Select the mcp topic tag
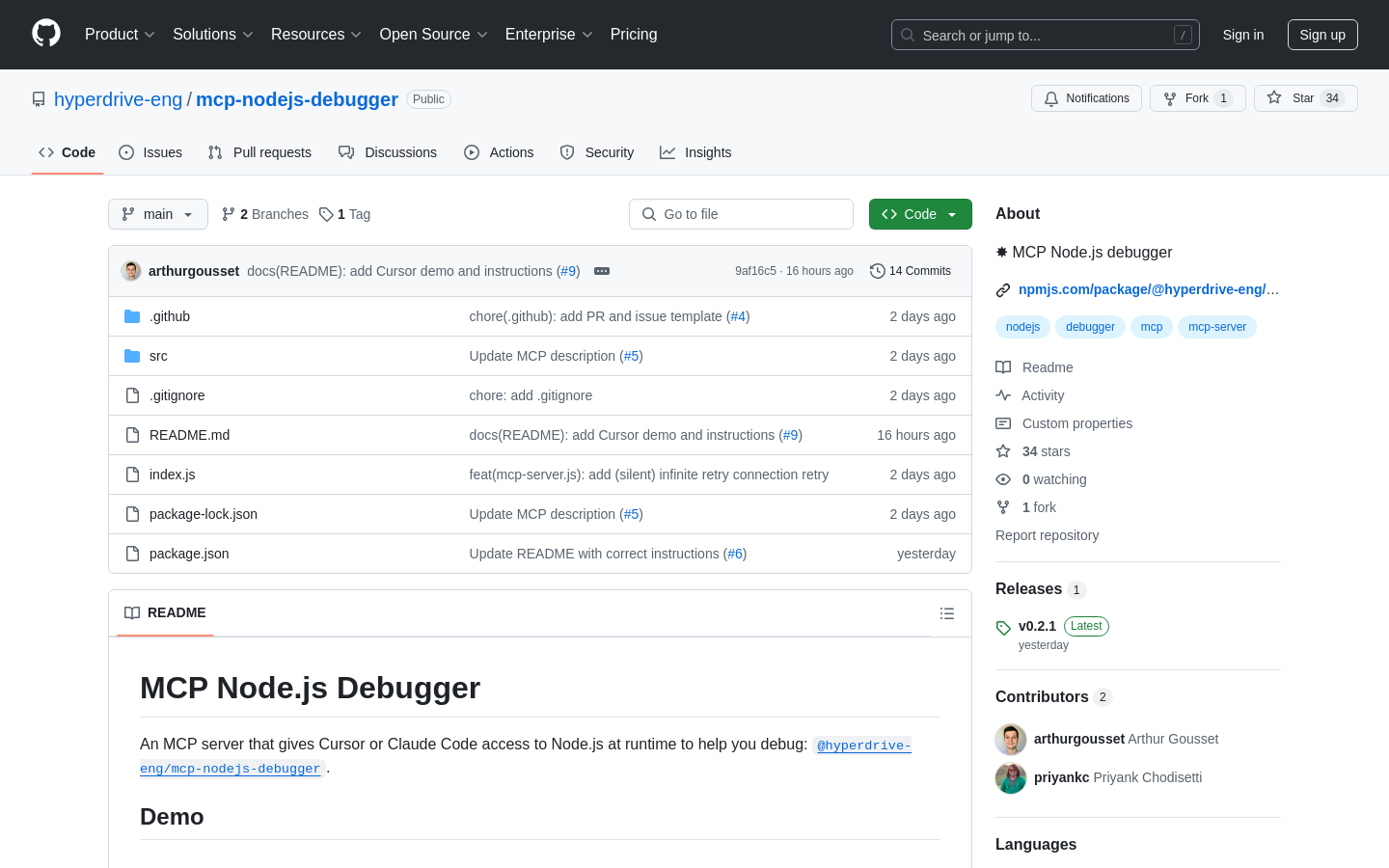 (1152, 327)
